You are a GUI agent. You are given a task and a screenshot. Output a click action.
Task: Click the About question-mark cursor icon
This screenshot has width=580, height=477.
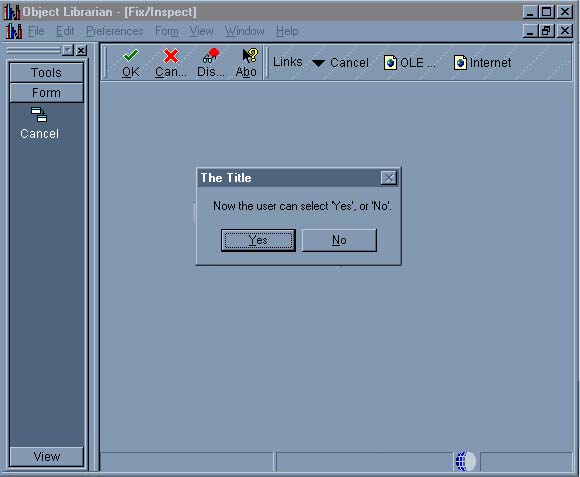[250, 56]
